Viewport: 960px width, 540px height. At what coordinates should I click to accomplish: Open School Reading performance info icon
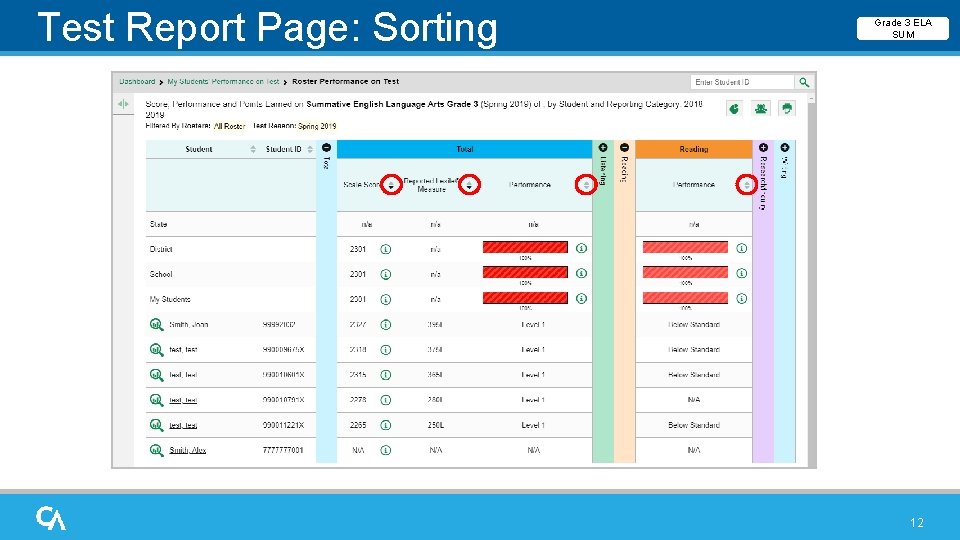tap(741, 273)
